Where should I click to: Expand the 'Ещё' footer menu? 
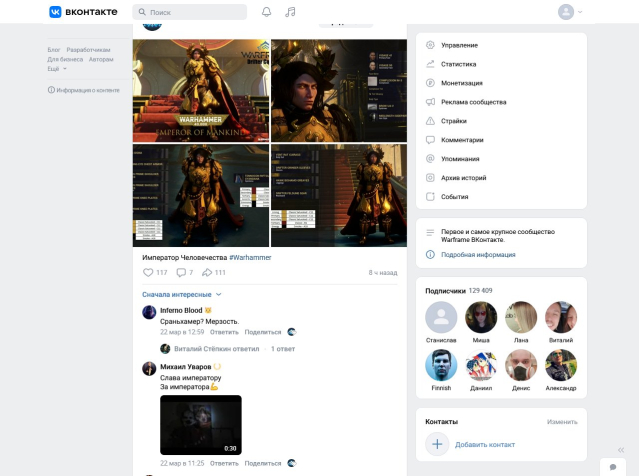click(57, 69)
